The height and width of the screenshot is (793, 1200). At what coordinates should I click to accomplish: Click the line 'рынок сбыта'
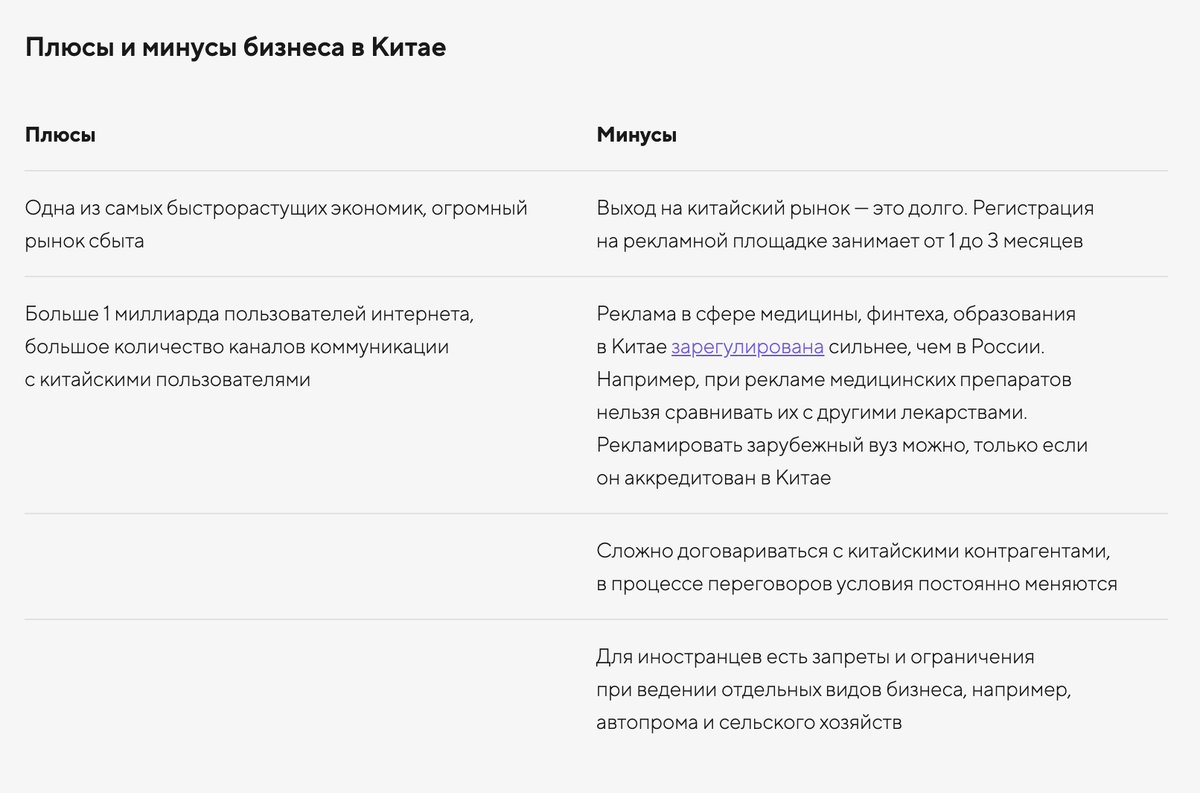[84, 241]
